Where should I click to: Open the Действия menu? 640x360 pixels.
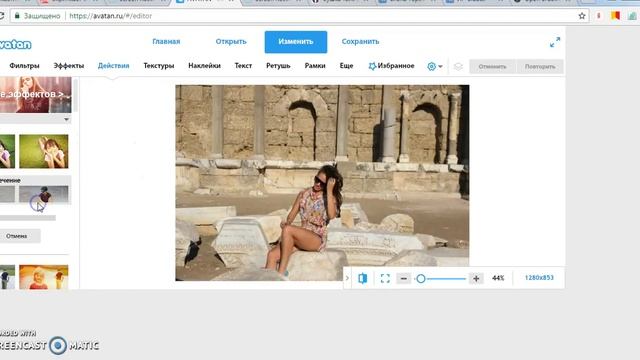113,66
